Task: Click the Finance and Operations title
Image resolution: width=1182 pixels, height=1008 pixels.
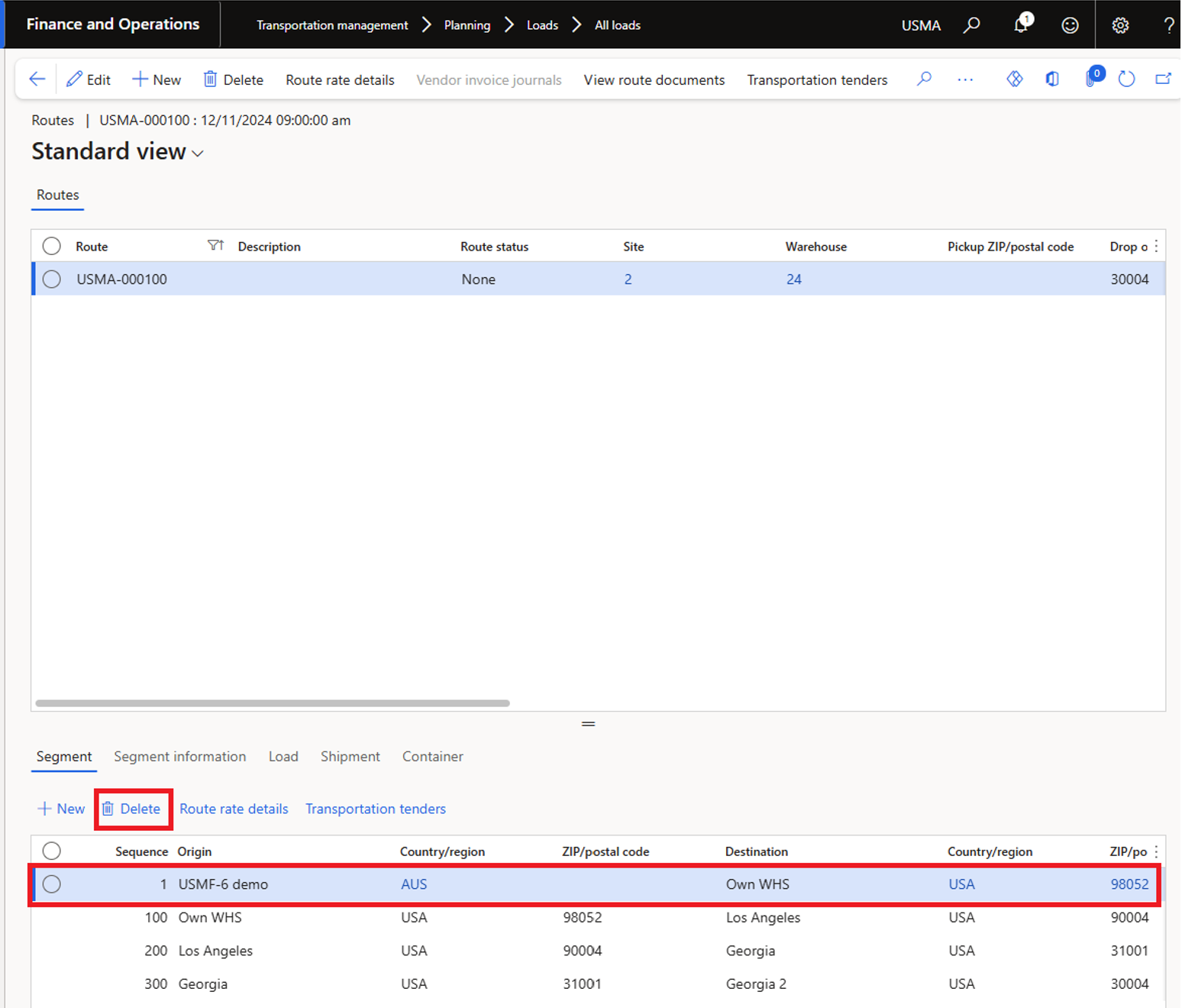Action: (x=113, y=24)
